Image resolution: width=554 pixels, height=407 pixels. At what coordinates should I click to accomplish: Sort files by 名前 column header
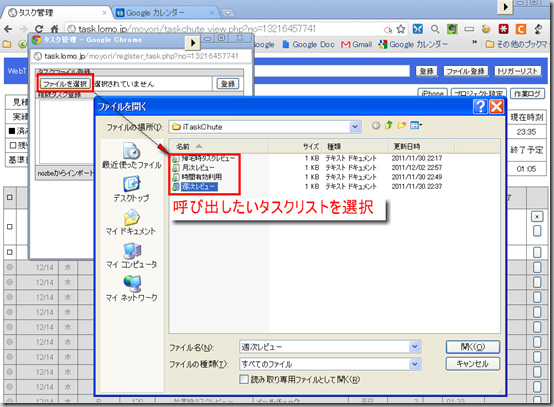pyautogui.click(x=219, y=146)
